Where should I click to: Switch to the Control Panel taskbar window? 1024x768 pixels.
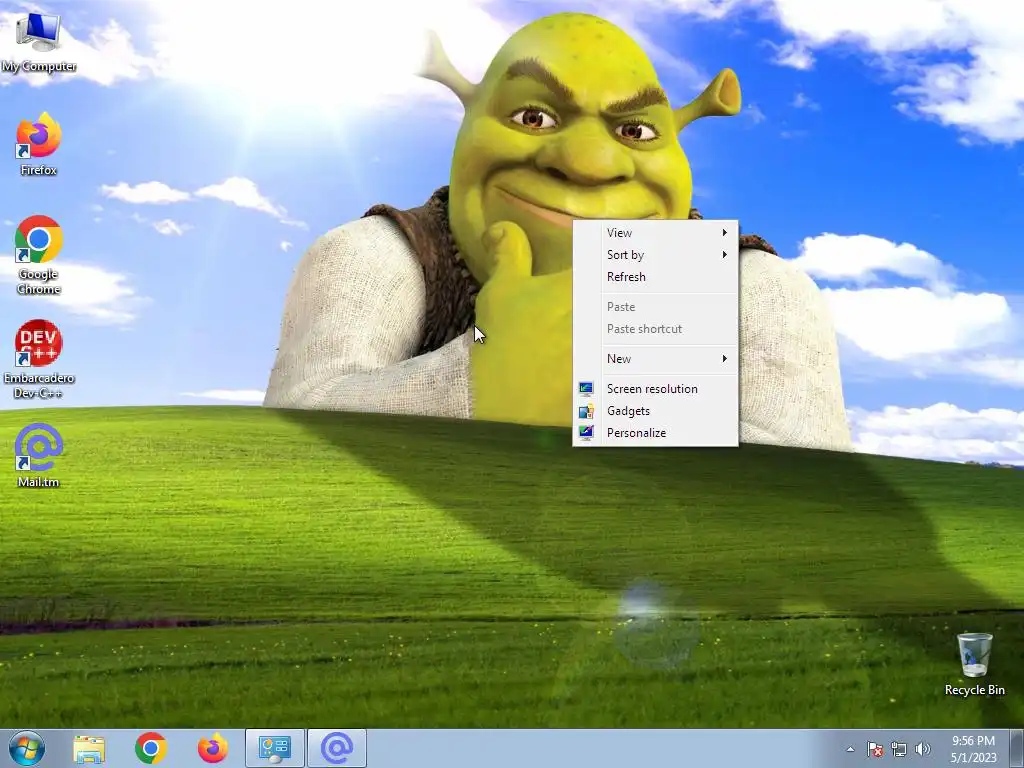pos(274,748)
